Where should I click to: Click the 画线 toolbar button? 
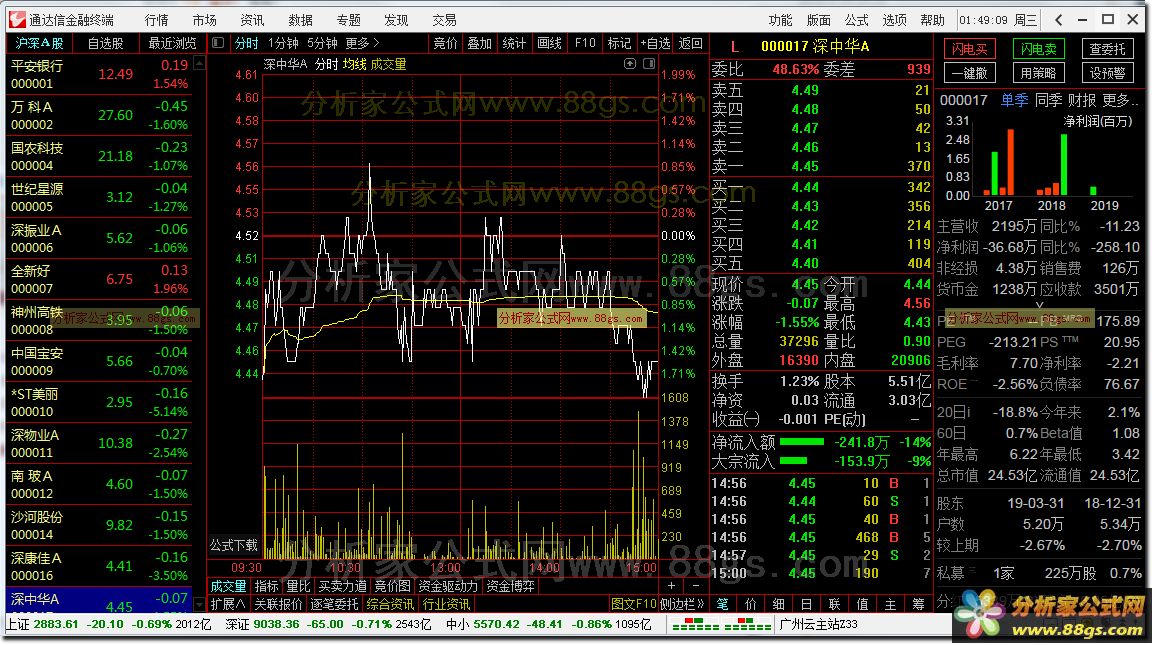[549, 43]
